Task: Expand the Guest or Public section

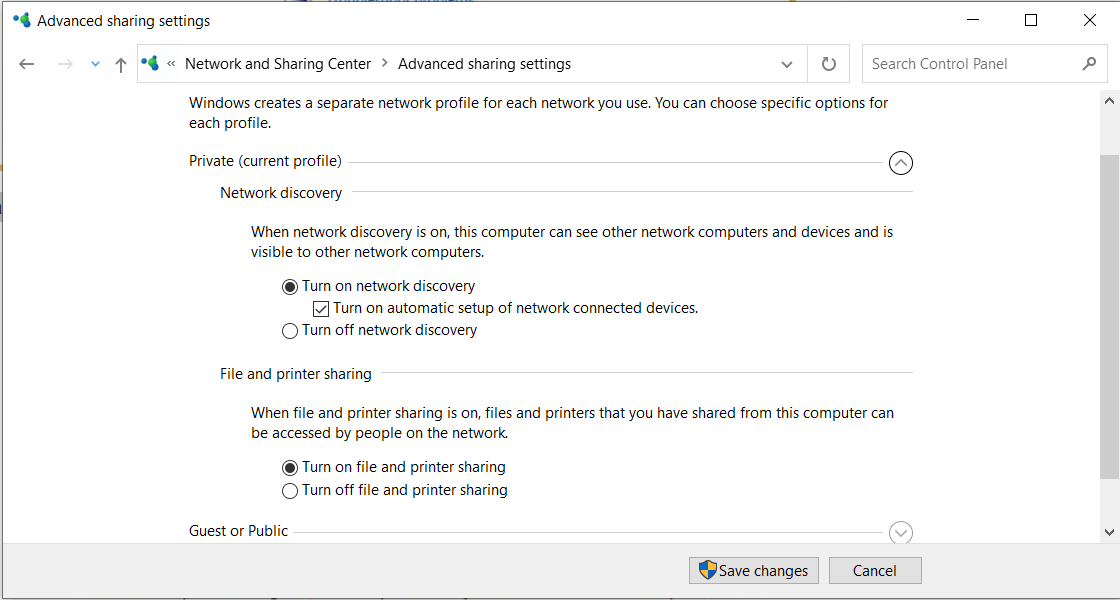Action: pos(901,532)
